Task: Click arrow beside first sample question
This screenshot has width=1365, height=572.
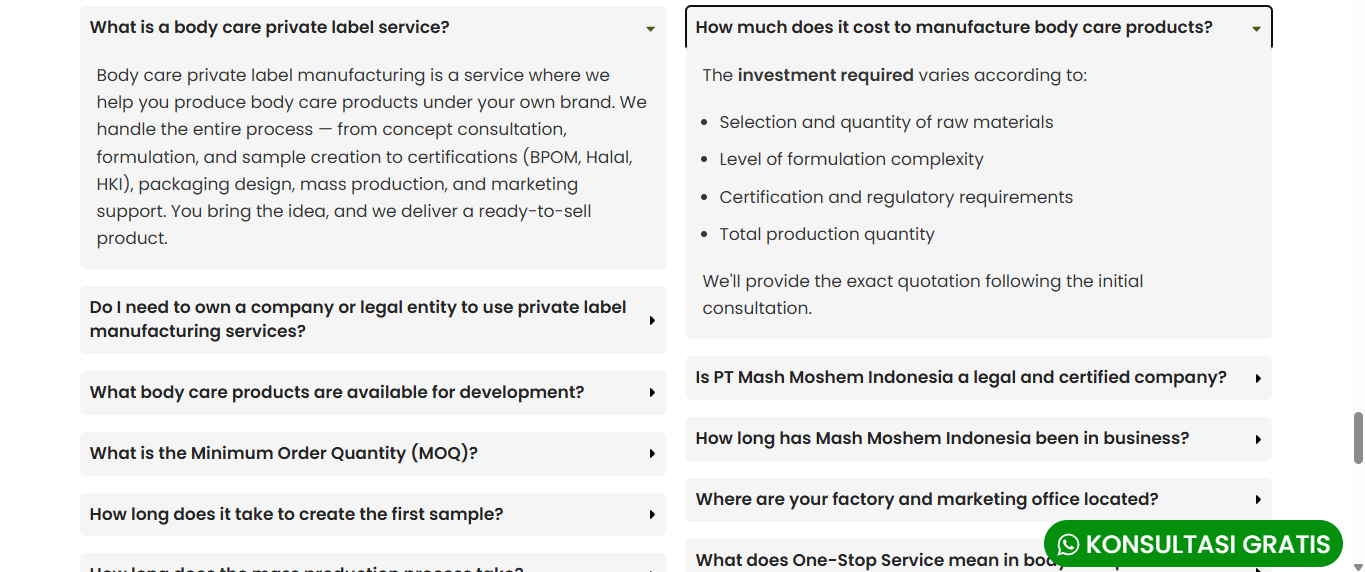Action: point(652,515)
